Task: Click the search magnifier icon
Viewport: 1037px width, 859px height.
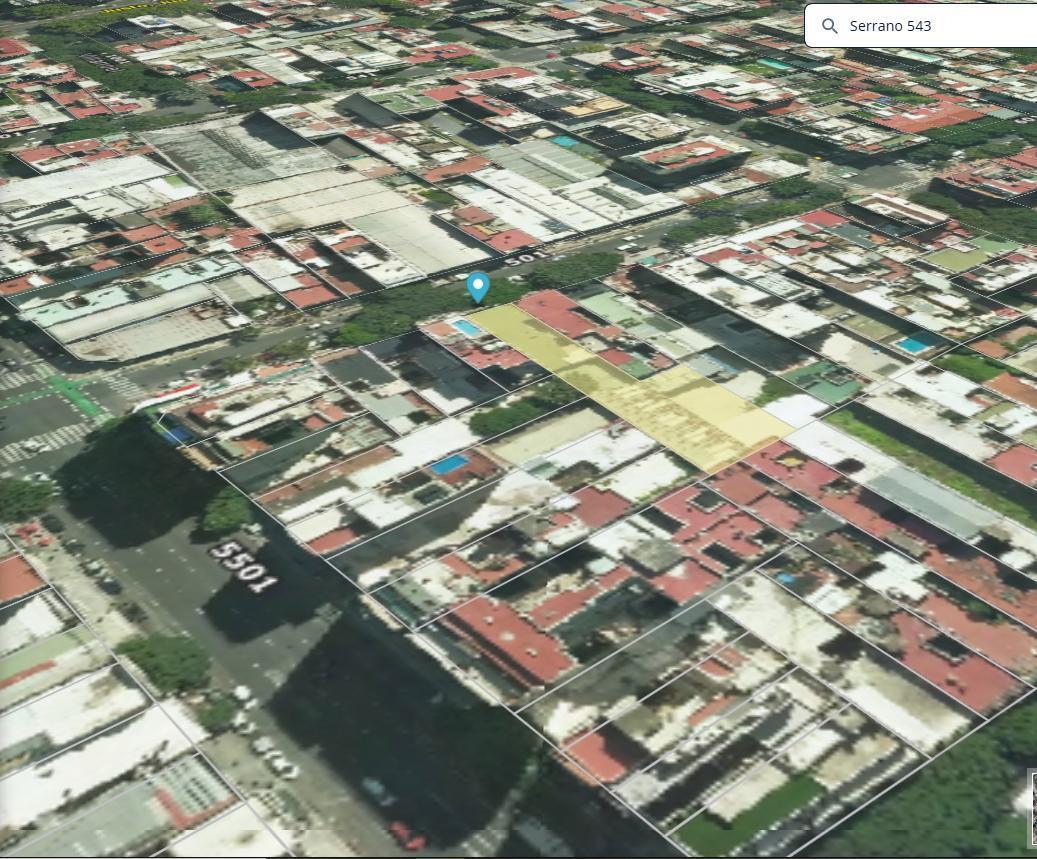Action: click(x=829, y=26)
